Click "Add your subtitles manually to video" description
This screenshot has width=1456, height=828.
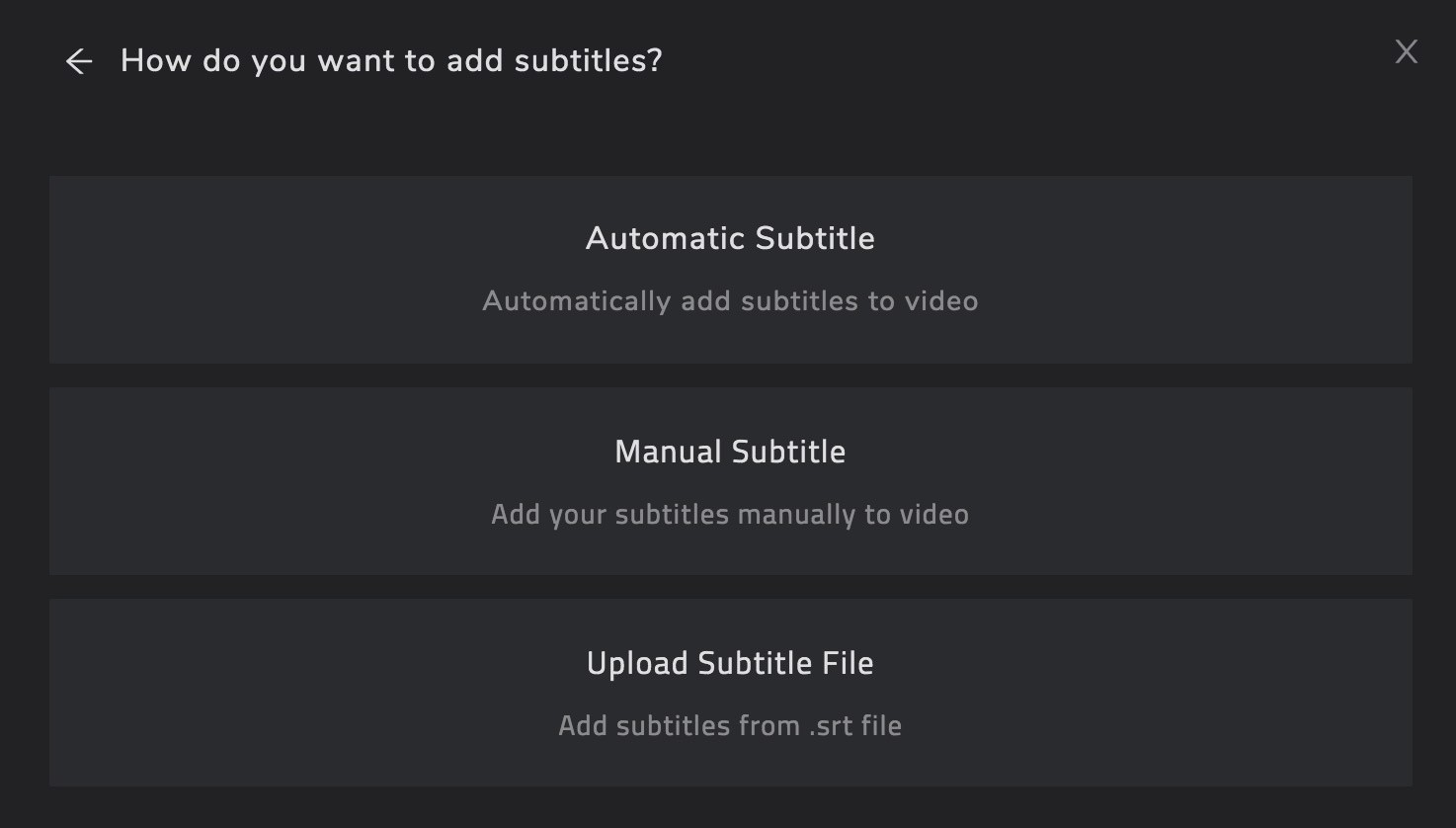pyautogui.click(x=730, y=515)
